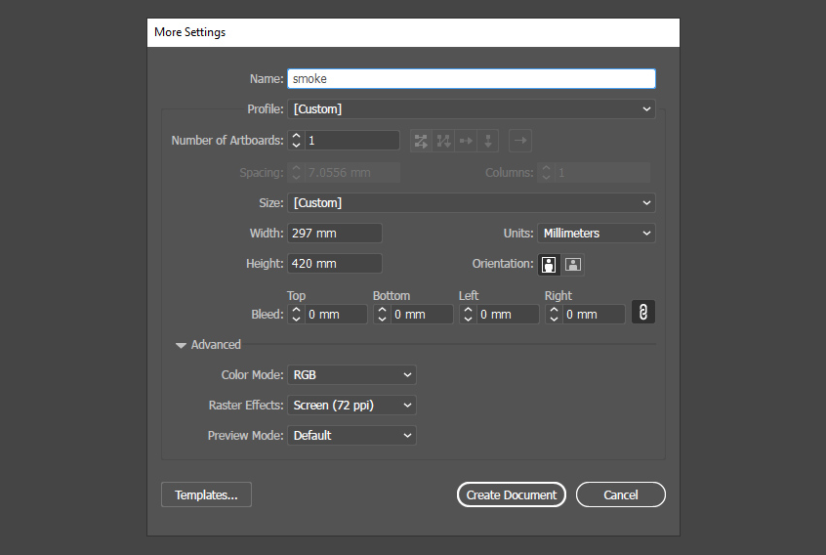Open the Color Mode RGB dropdown
The width and height of the screenshot is (826, 555).
coord(351,375)
